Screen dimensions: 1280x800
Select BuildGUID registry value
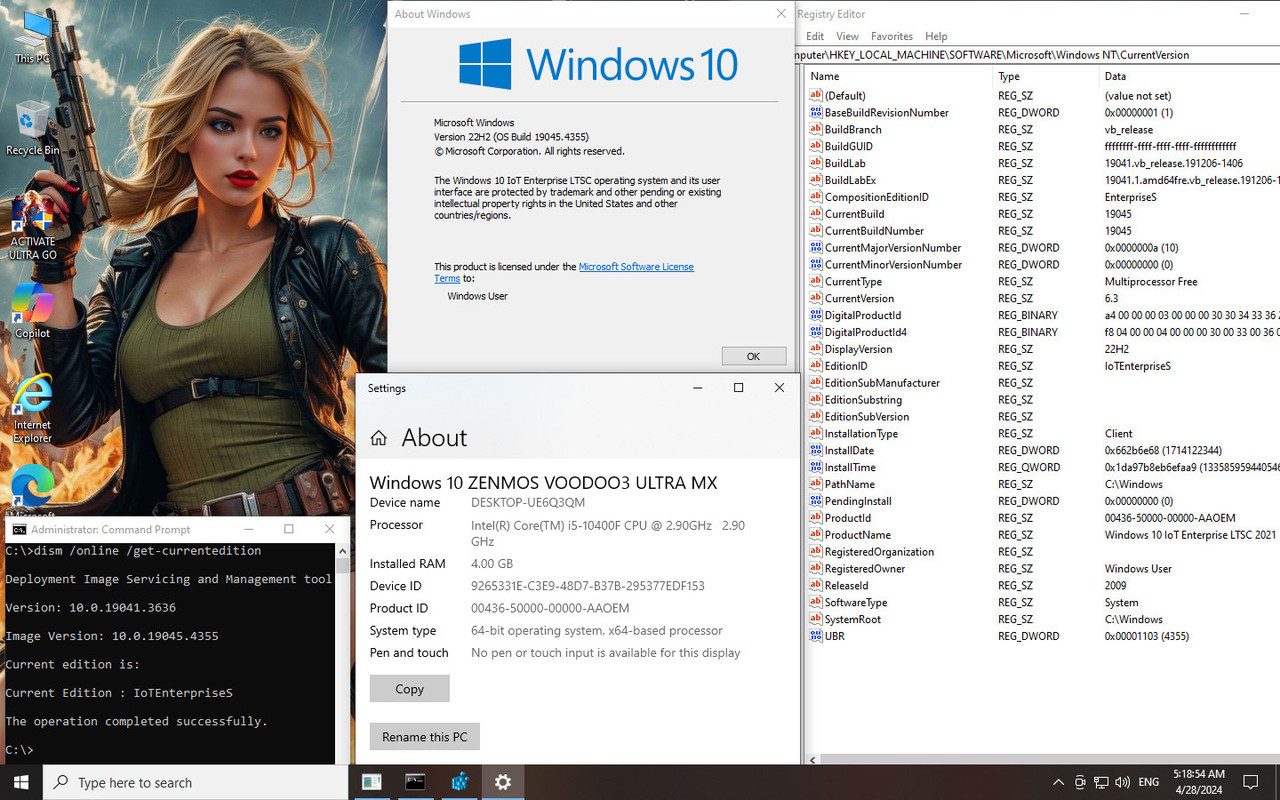pyautogui.click(x=849, y=146)
